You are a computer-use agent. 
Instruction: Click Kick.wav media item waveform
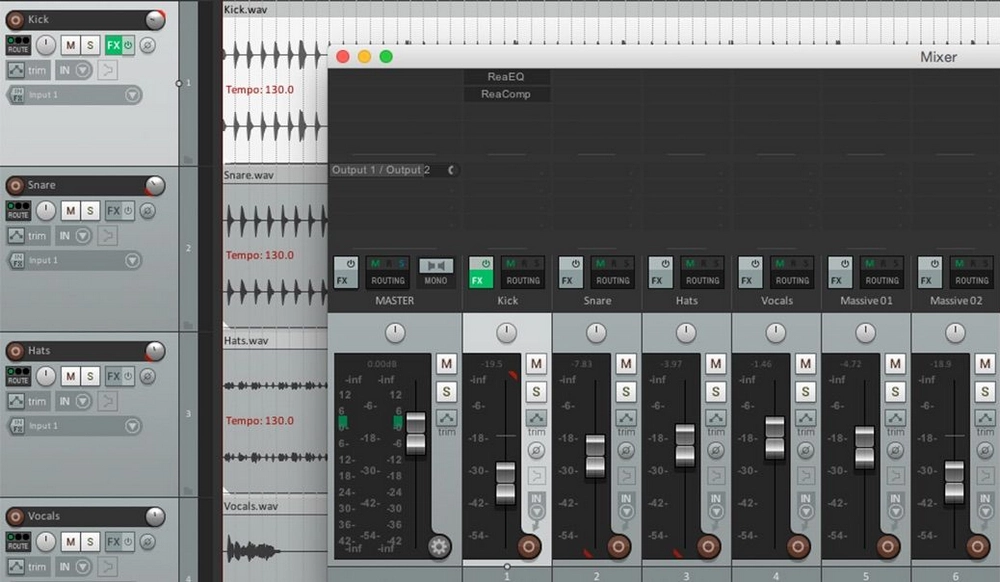[276, 91]
